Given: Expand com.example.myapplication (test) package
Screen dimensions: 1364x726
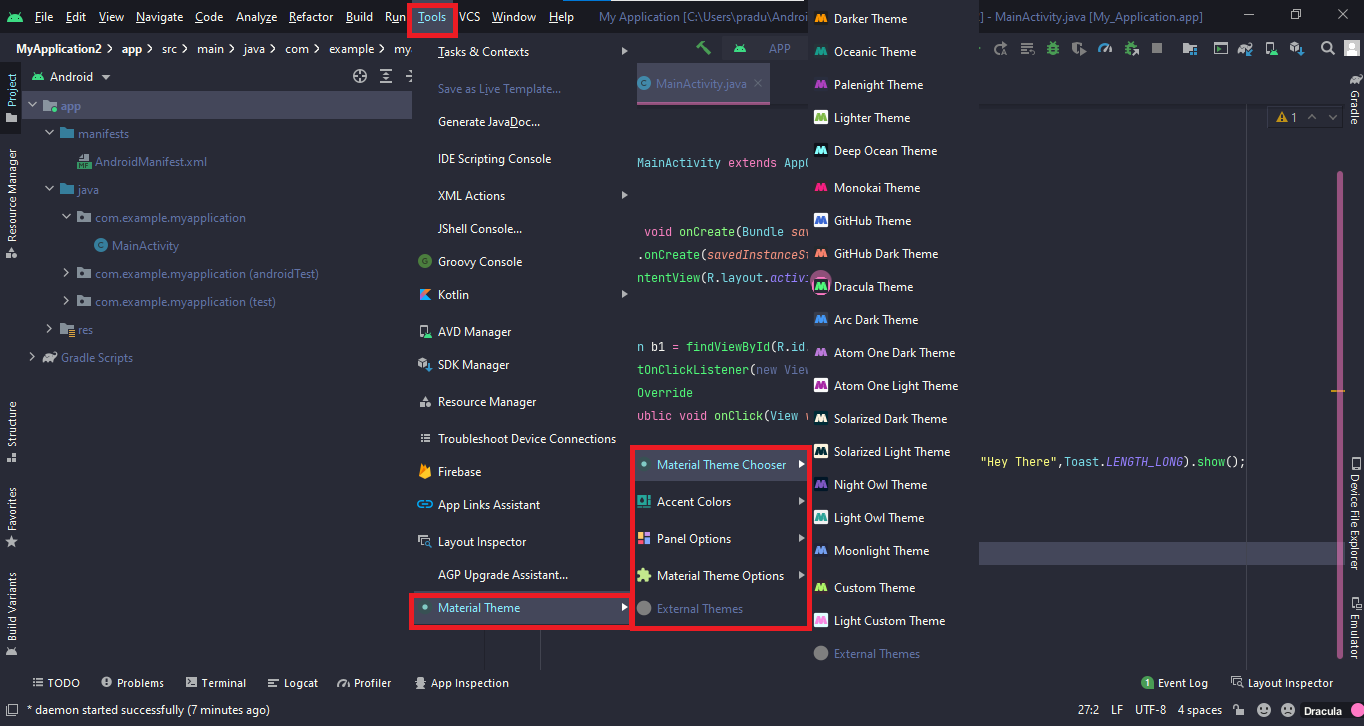Looking at the screenshot, I should pos(66,302).
